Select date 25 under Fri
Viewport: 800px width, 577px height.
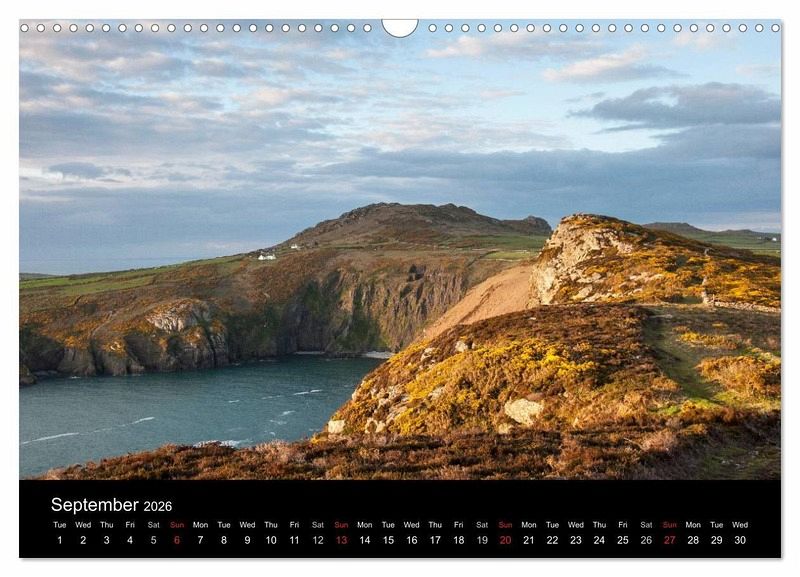coord(623,540)
